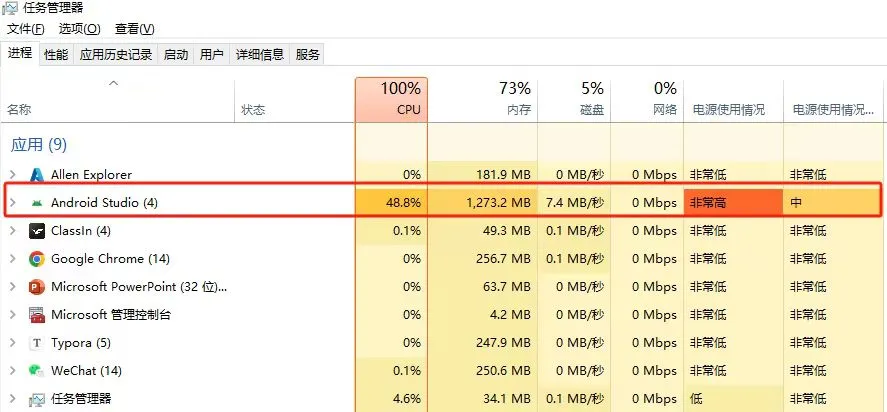Image resolution: width=887 pixels, height=412 pixels.
Task: Click the Typora app icon
Action: [37, 343]
